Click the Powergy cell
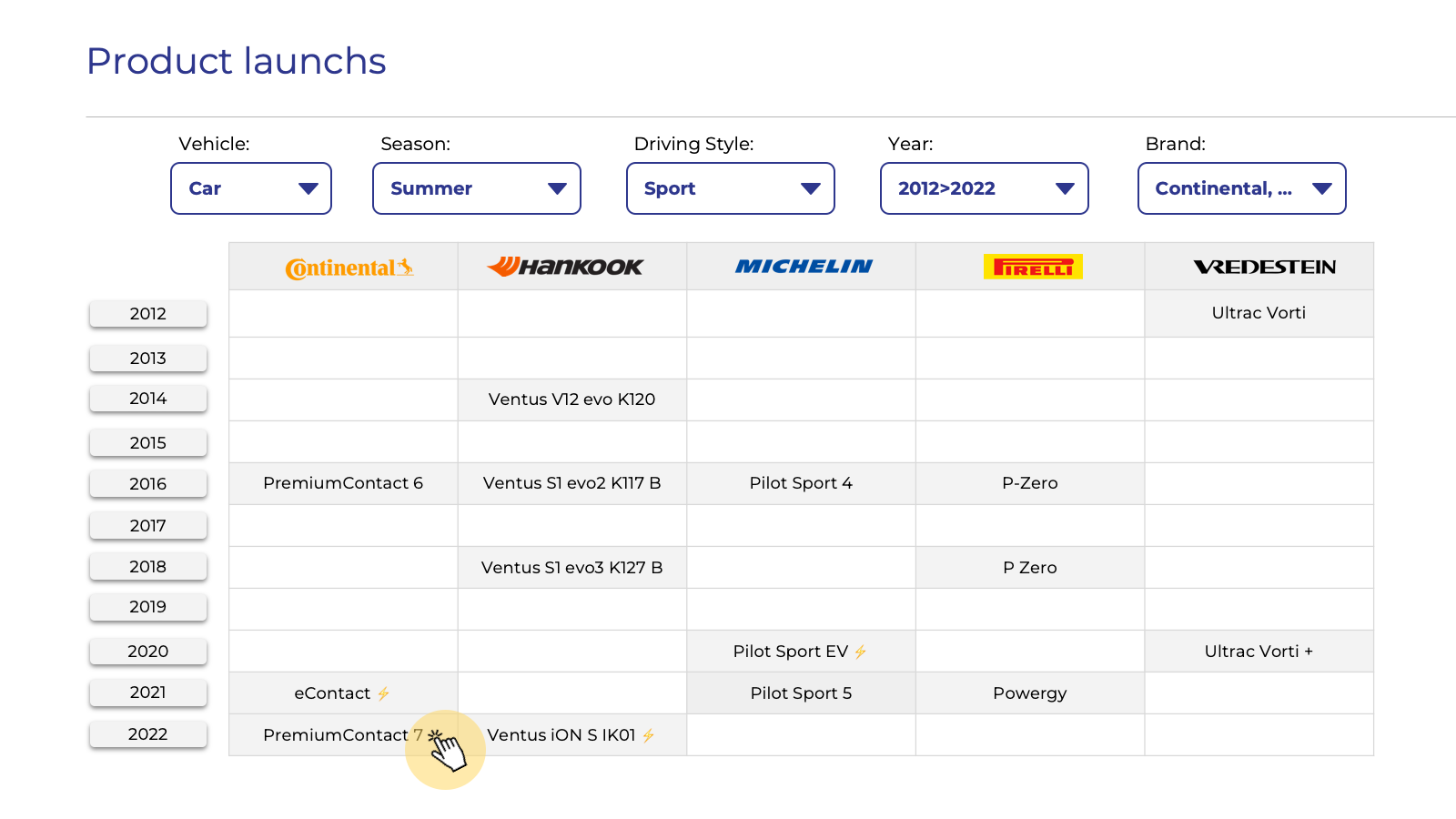Viewport: 1456px width, 819px height. coord(1030,693)
